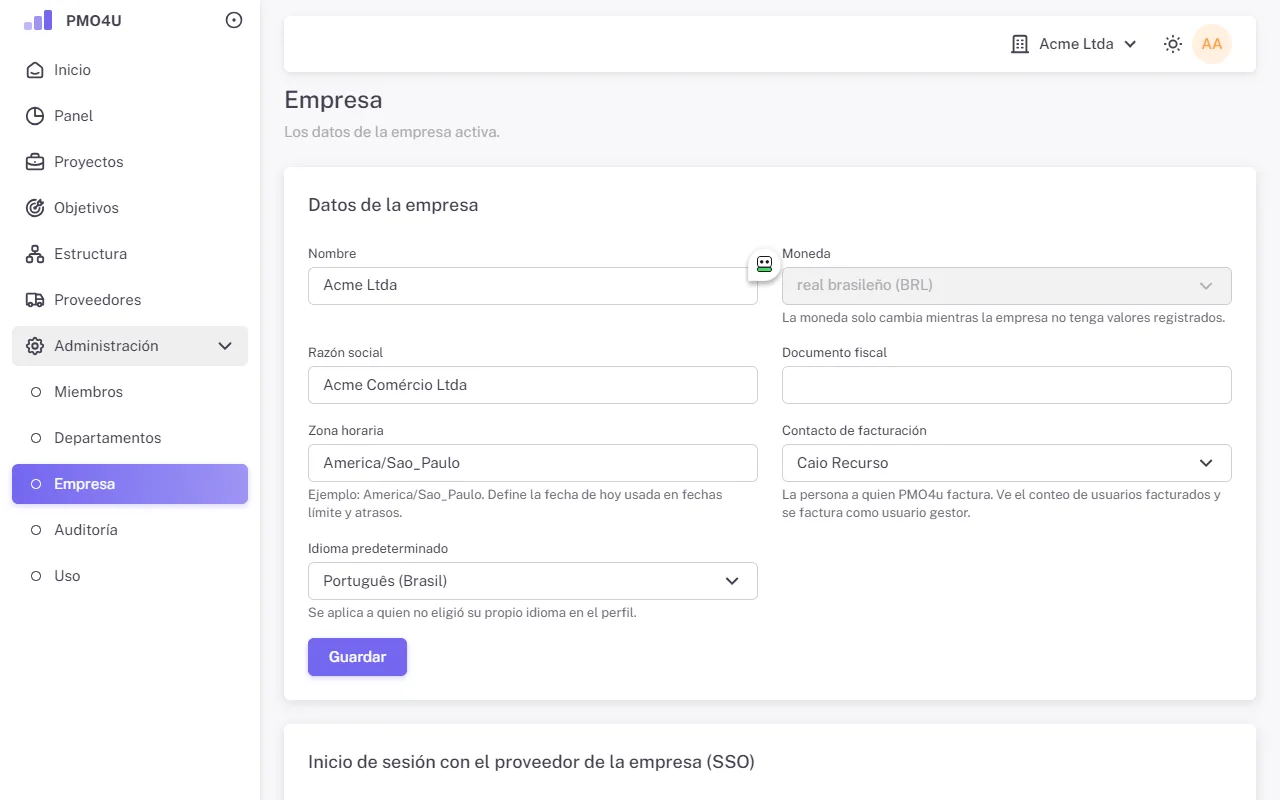Click the Inicio home icon
Viewport: 1280px width, 800px height.
coord(35,70)
